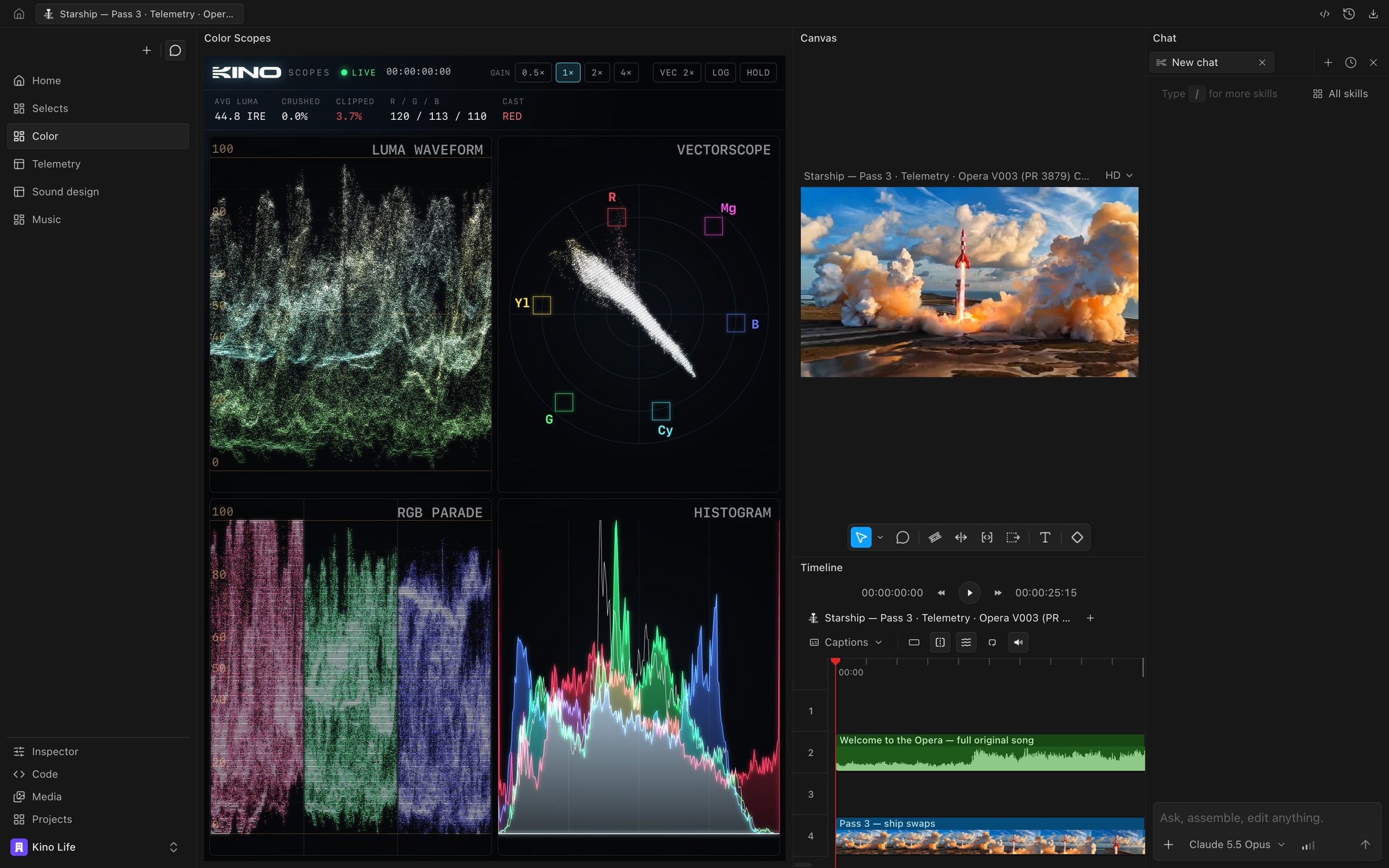The width and height of the screenshot is (1389, 868).
Task: Open the HD resolution dropdown
Action: pyautogui.click(x=1118, y=175)
